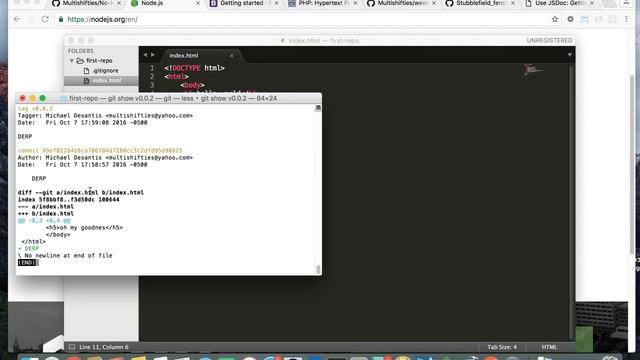
Task: Click the FOLDERS heading in Sublime sidebar
Action: pyautogui.click(x=80, y=51)
